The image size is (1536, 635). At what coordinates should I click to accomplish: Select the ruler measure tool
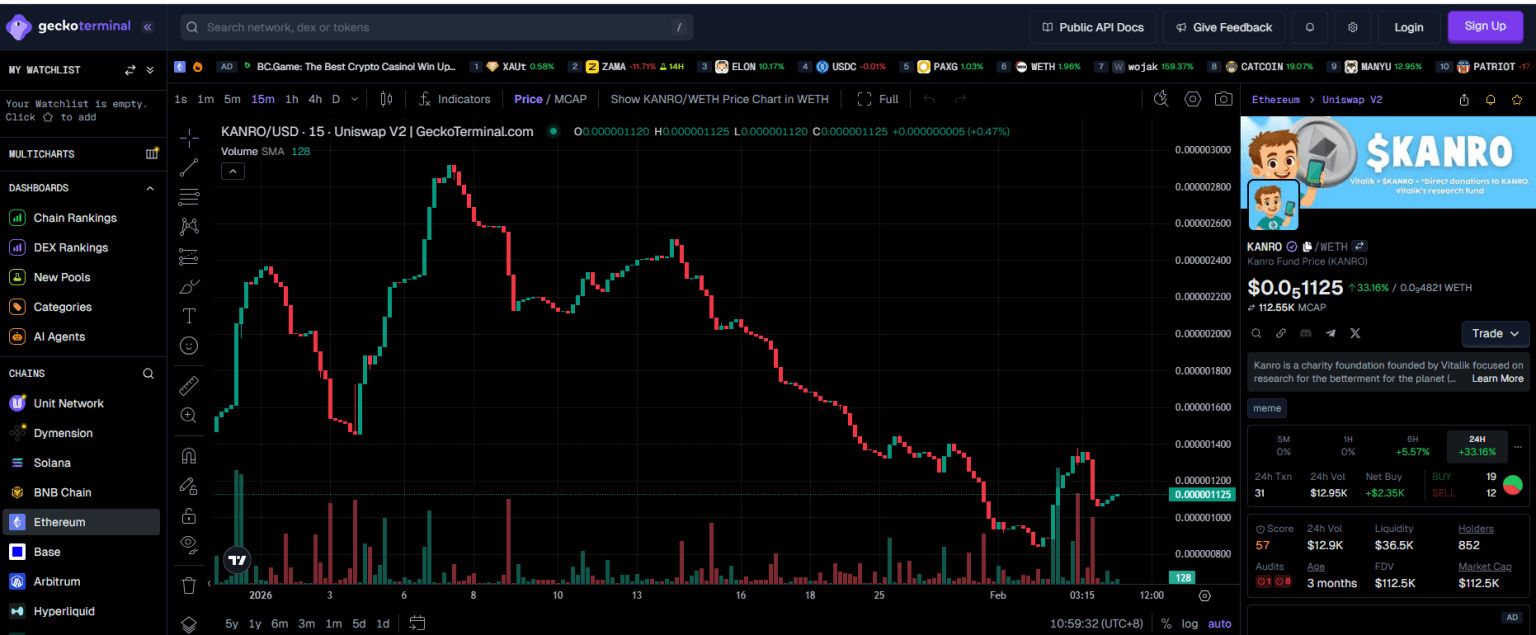click(188, 384)
